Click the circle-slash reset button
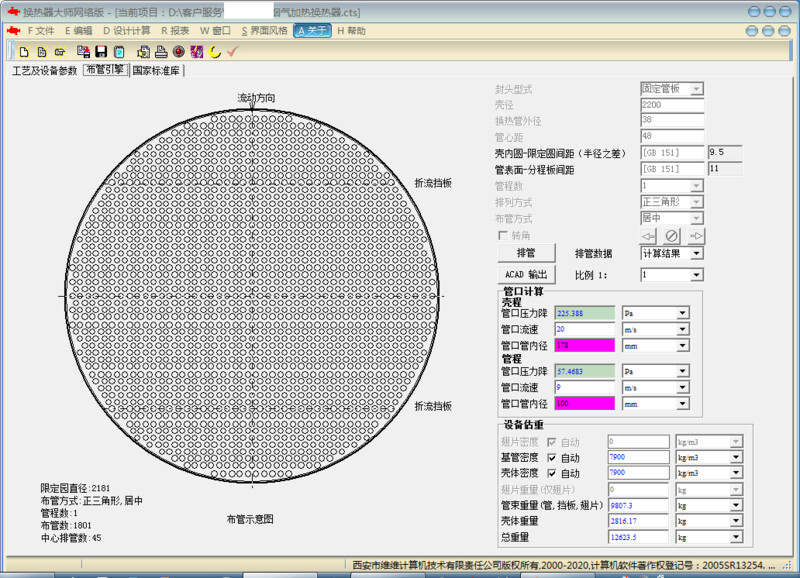 point(672,236)
